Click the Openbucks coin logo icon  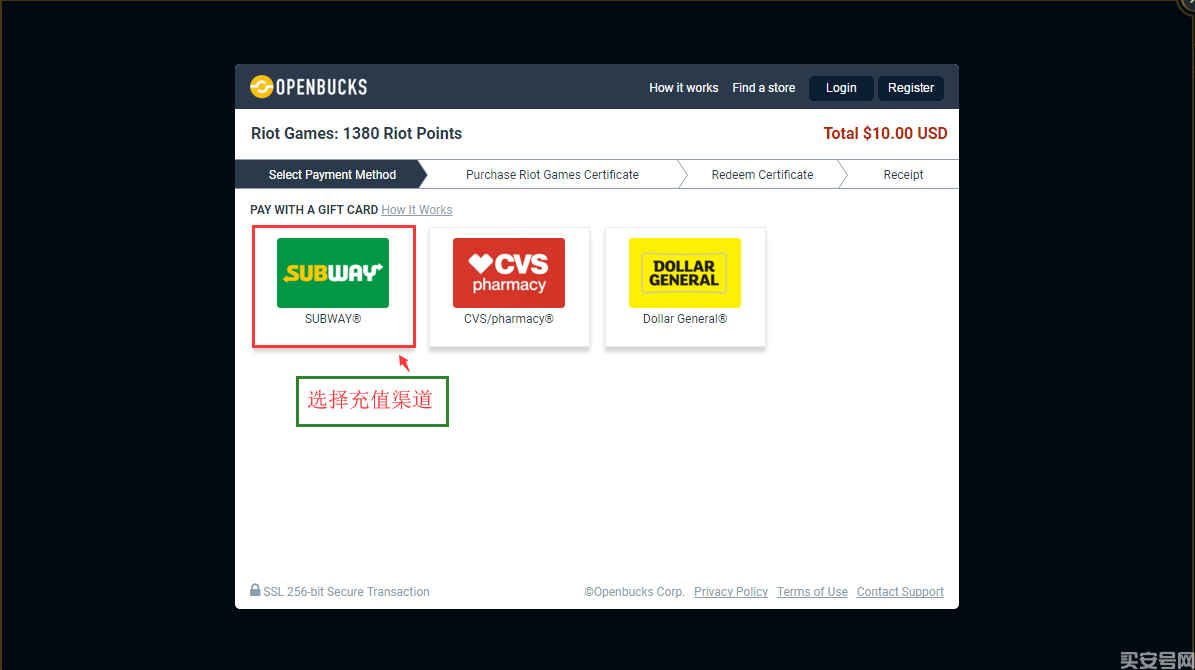[261, 87]
